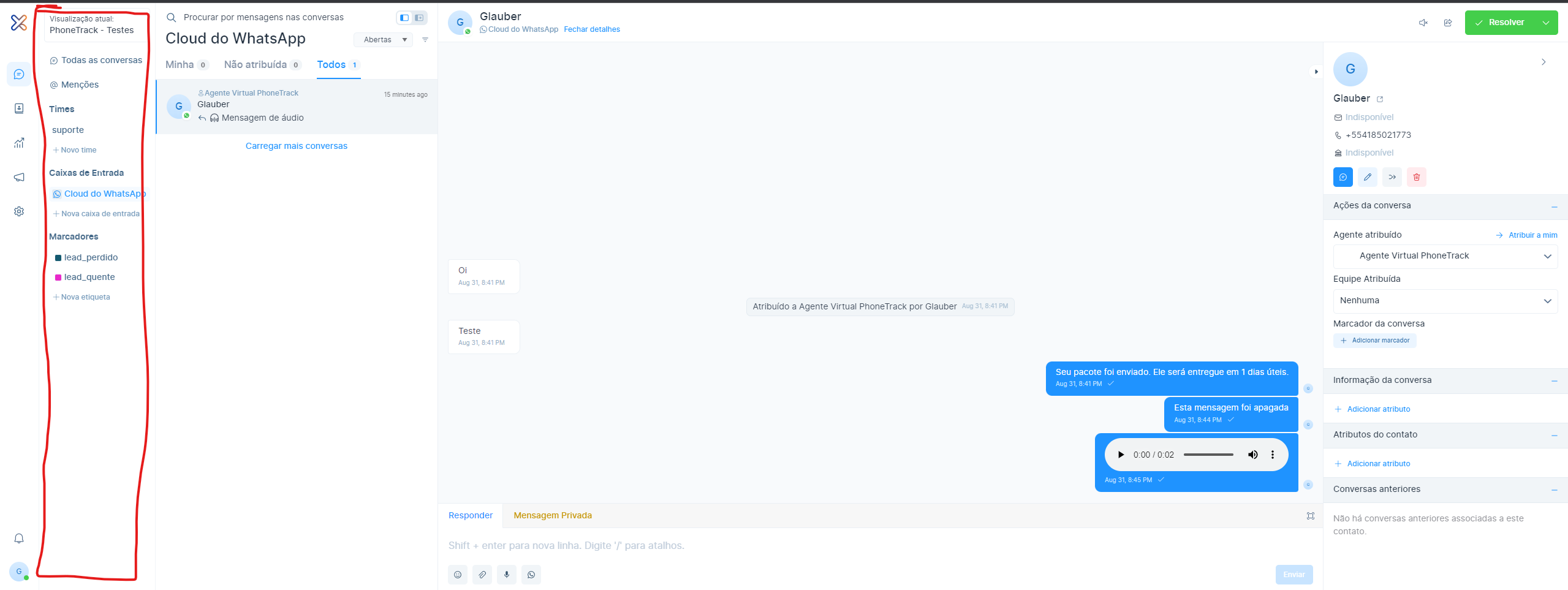Image resolution: width=1568 pixels, height=590 pixels.
Task: Open settings from left sidebar
Action: [19, 211]
